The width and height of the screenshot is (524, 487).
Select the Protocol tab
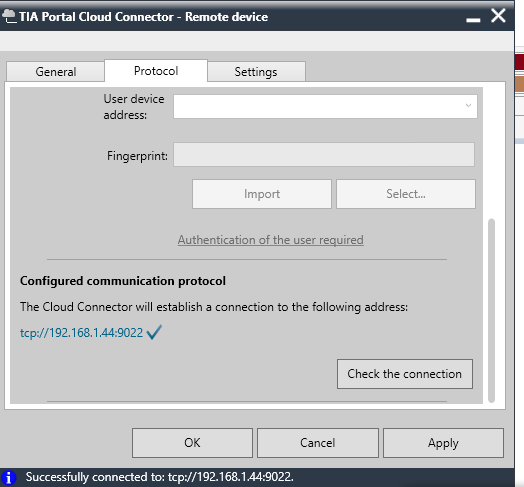click(x=156, y=71)
